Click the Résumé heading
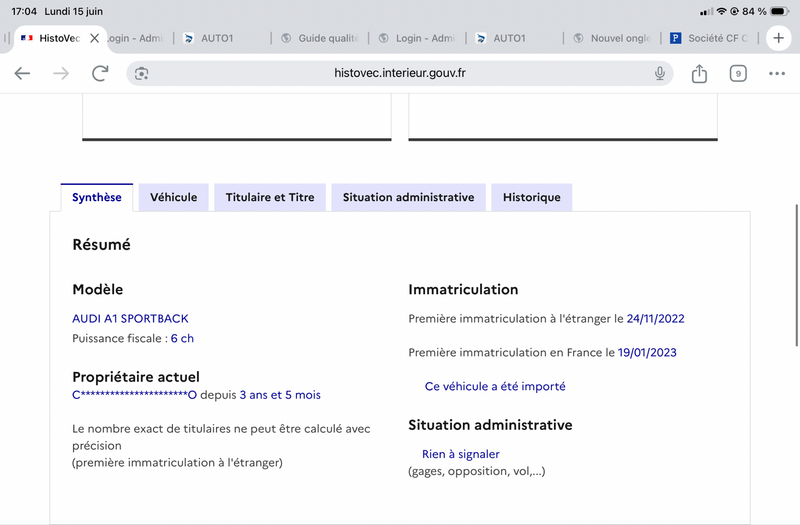 click(102, 245)
